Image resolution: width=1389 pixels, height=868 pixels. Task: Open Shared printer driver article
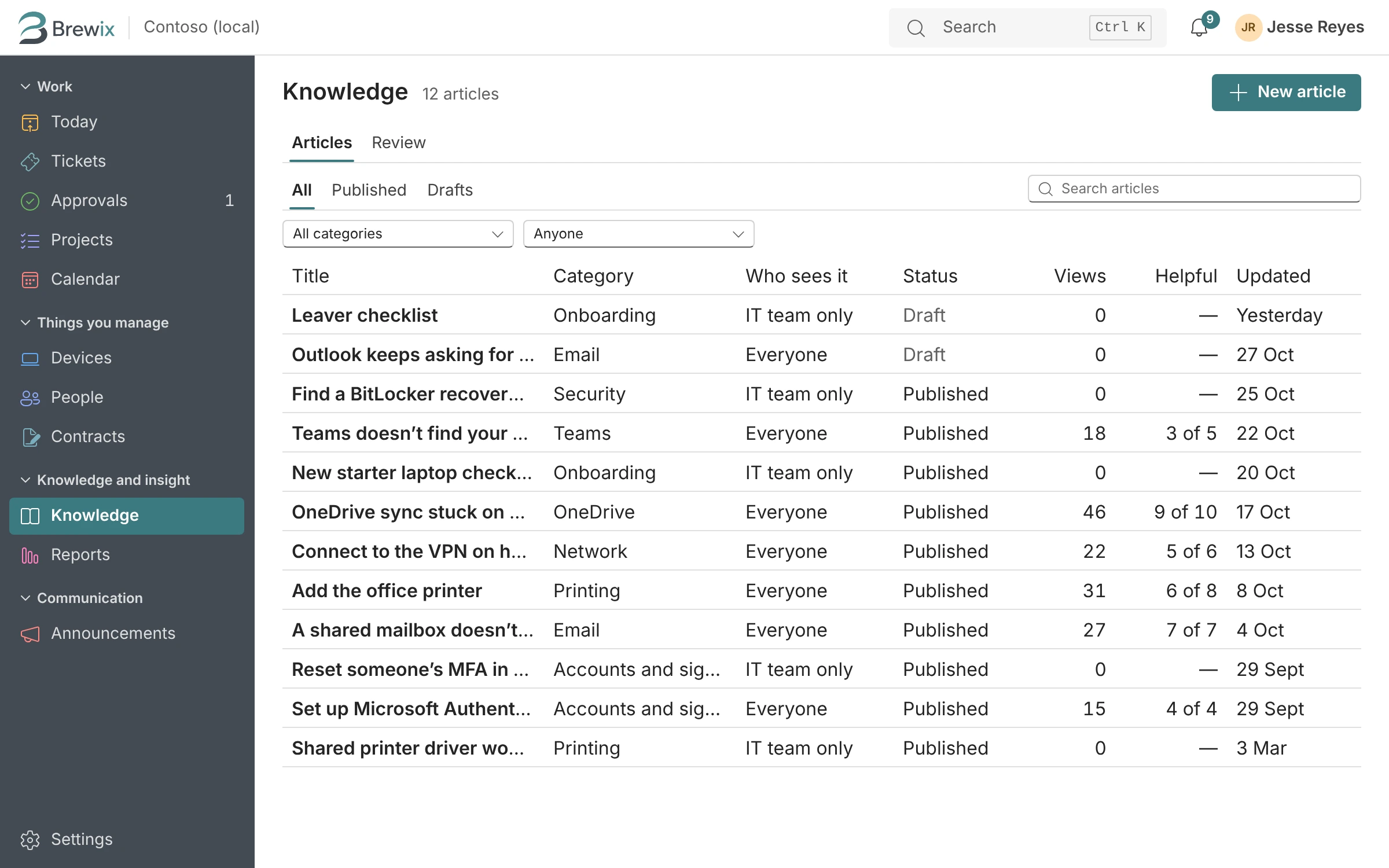pos(408,748)
